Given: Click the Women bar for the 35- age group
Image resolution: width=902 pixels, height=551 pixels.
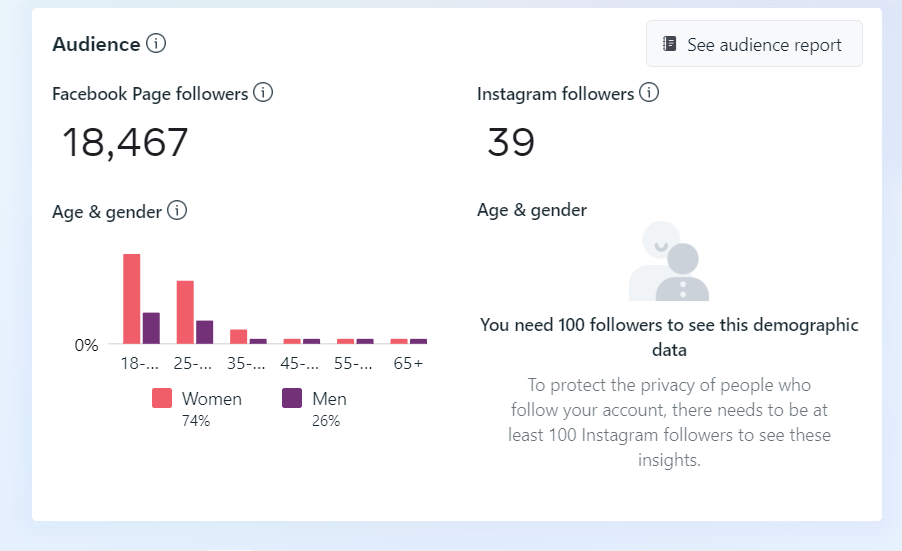Looking at the screenshot, I should (238, 336).
